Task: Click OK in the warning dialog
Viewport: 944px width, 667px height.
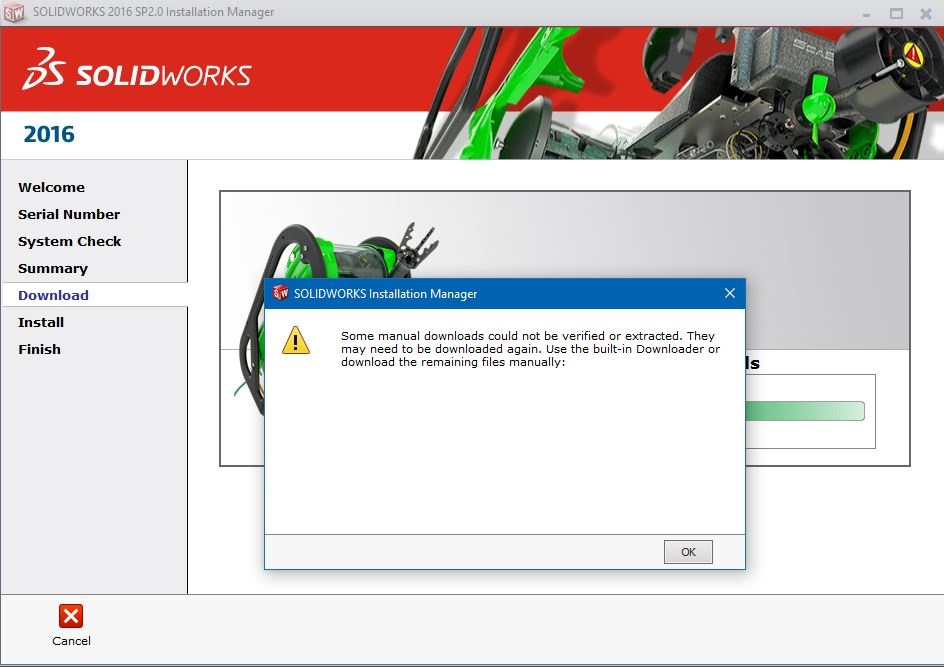Action: [688, 552]
